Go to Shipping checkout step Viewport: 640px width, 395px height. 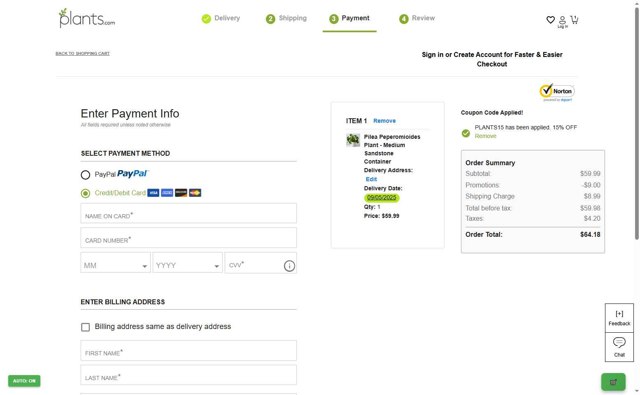pos(286,18)
